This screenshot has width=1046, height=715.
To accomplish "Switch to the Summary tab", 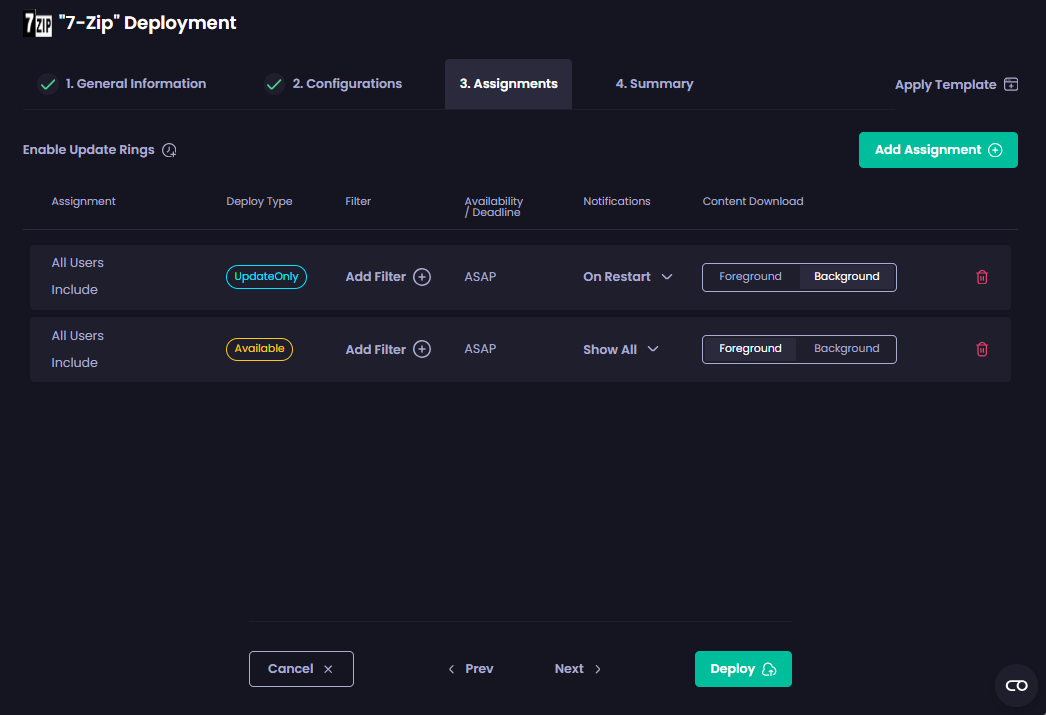I will click(x=654, y=84).
